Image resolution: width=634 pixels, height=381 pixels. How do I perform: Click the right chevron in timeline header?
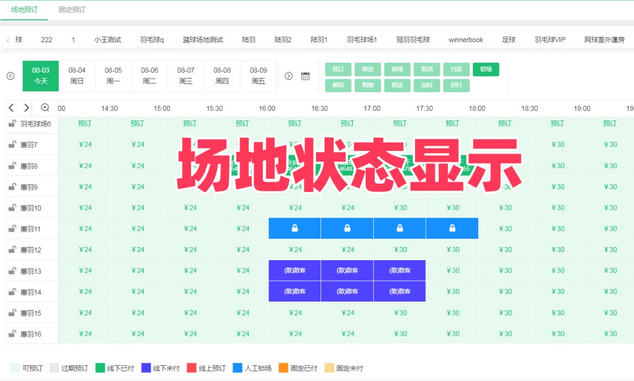click(26, 108)
